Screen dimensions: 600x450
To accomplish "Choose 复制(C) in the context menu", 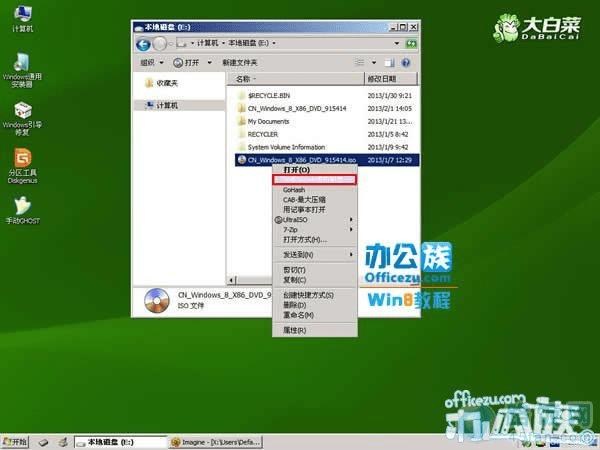I will (x=315, y=280).
